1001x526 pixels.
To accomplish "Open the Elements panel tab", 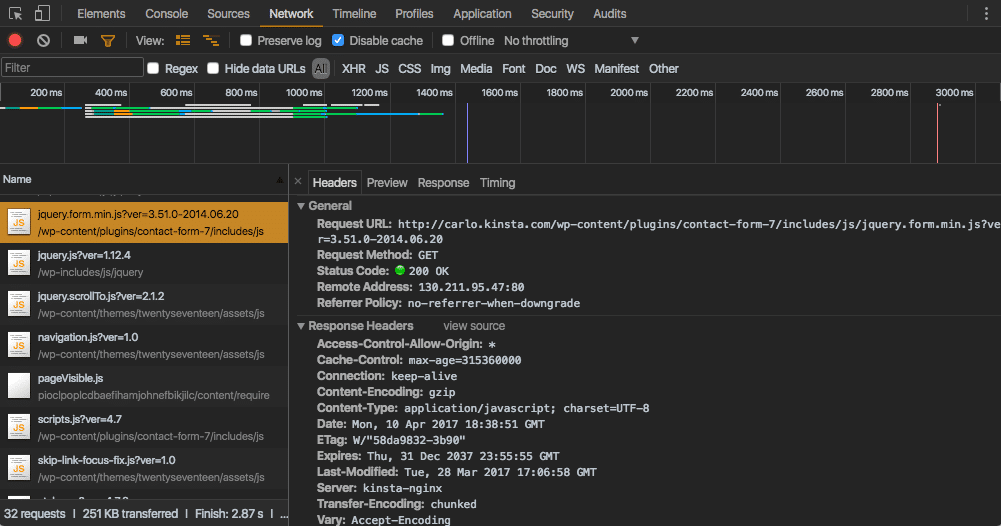I will click(101, 13).
